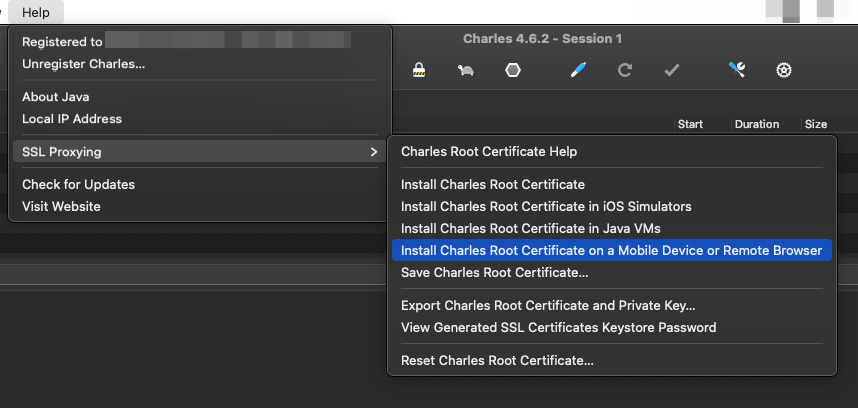Open the Tools wrench-and-screwdriver icon
This screenshot has height=408, width=858.
pyautogui.click(x=737, y=70)
